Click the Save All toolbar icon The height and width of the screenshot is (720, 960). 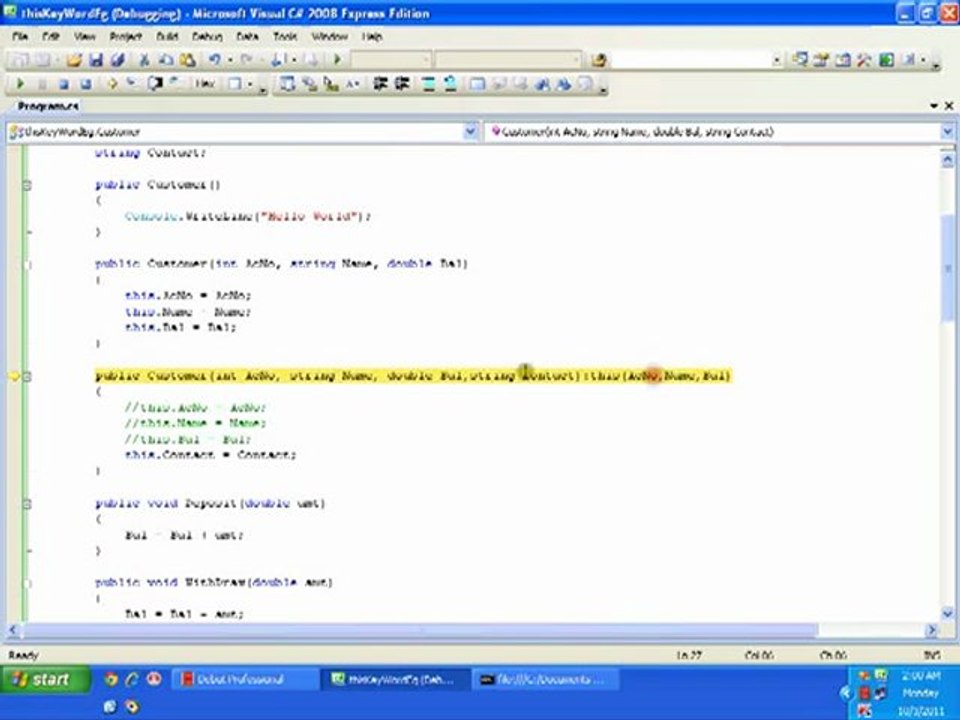pos(118,60)
